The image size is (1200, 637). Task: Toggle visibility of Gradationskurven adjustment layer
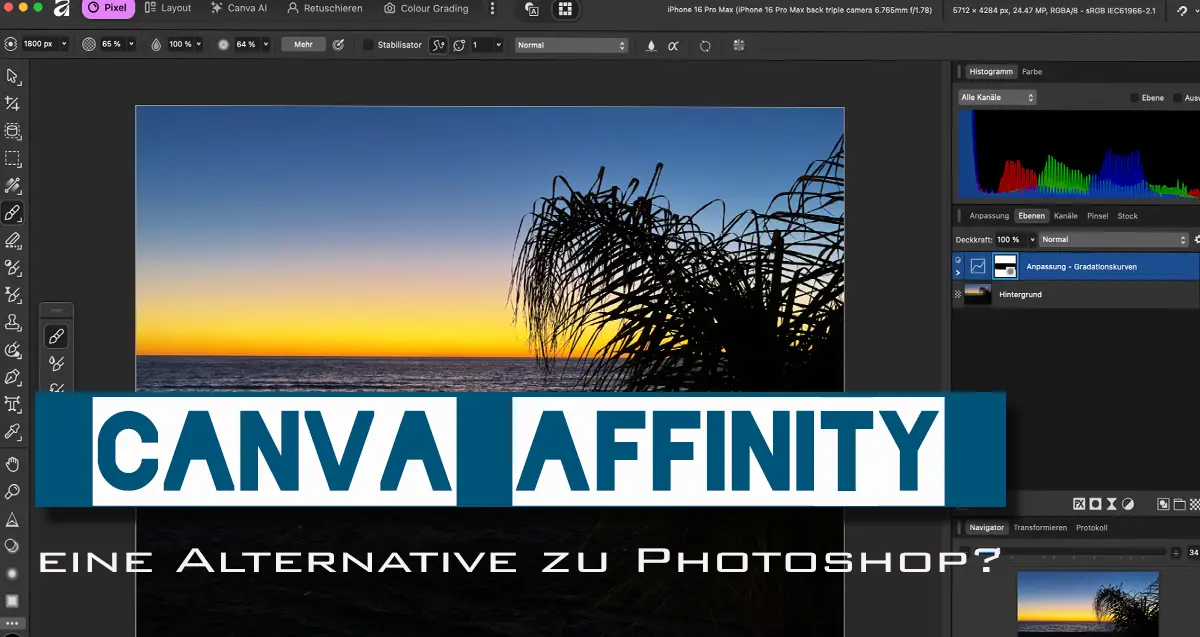(x=958, y=261)
